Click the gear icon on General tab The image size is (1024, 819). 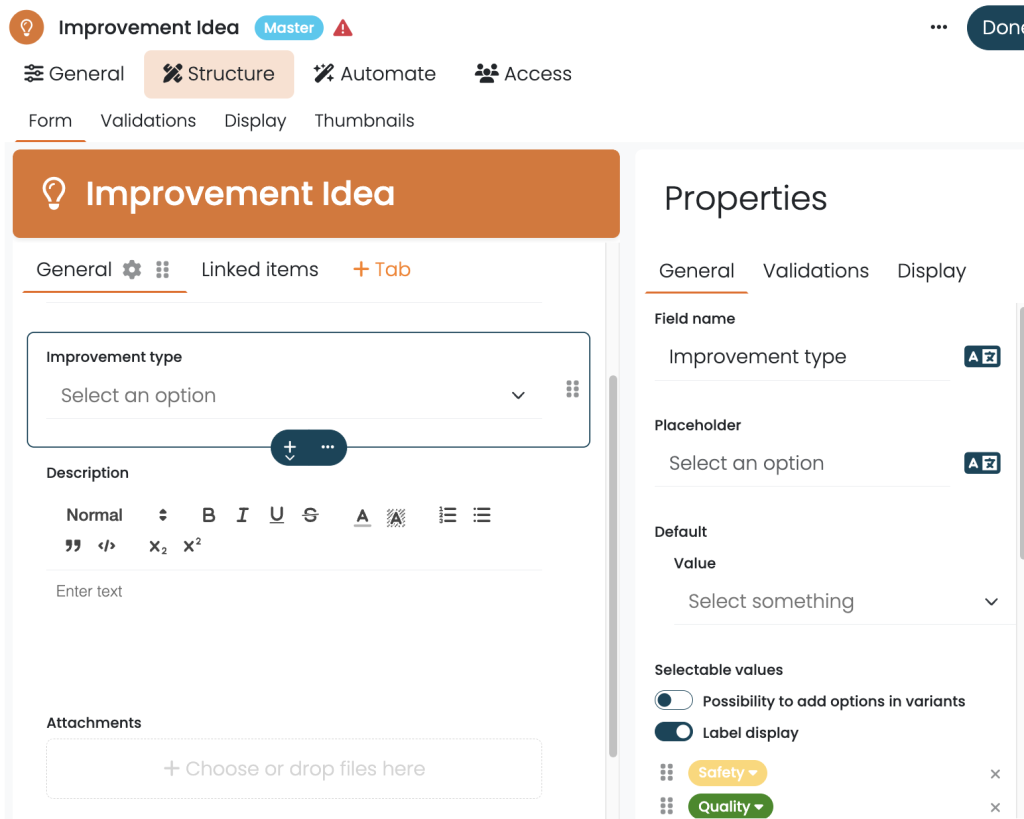(x=132, y=270)
